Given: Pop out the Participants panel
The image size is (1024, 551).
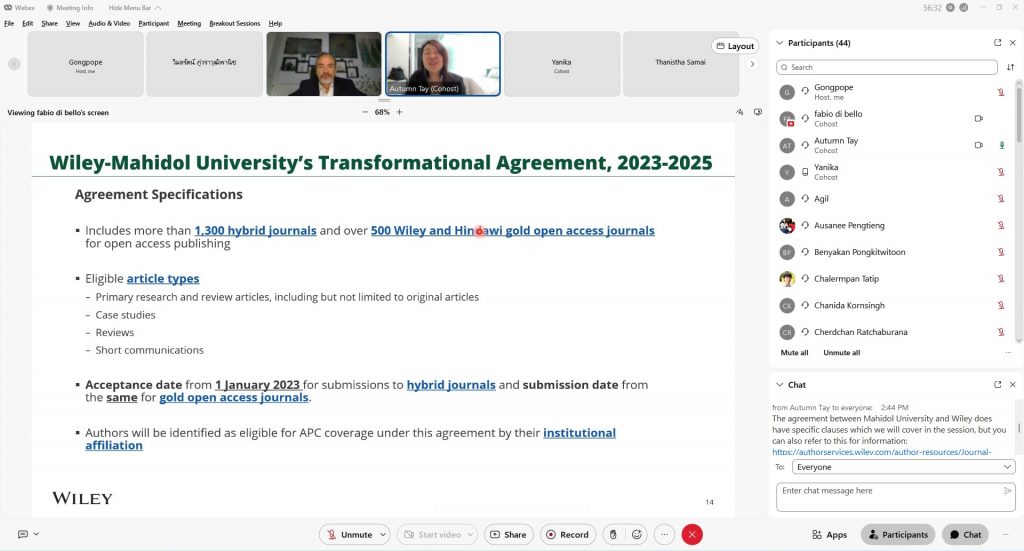Looking at the screenshot, I should point(997,43).
